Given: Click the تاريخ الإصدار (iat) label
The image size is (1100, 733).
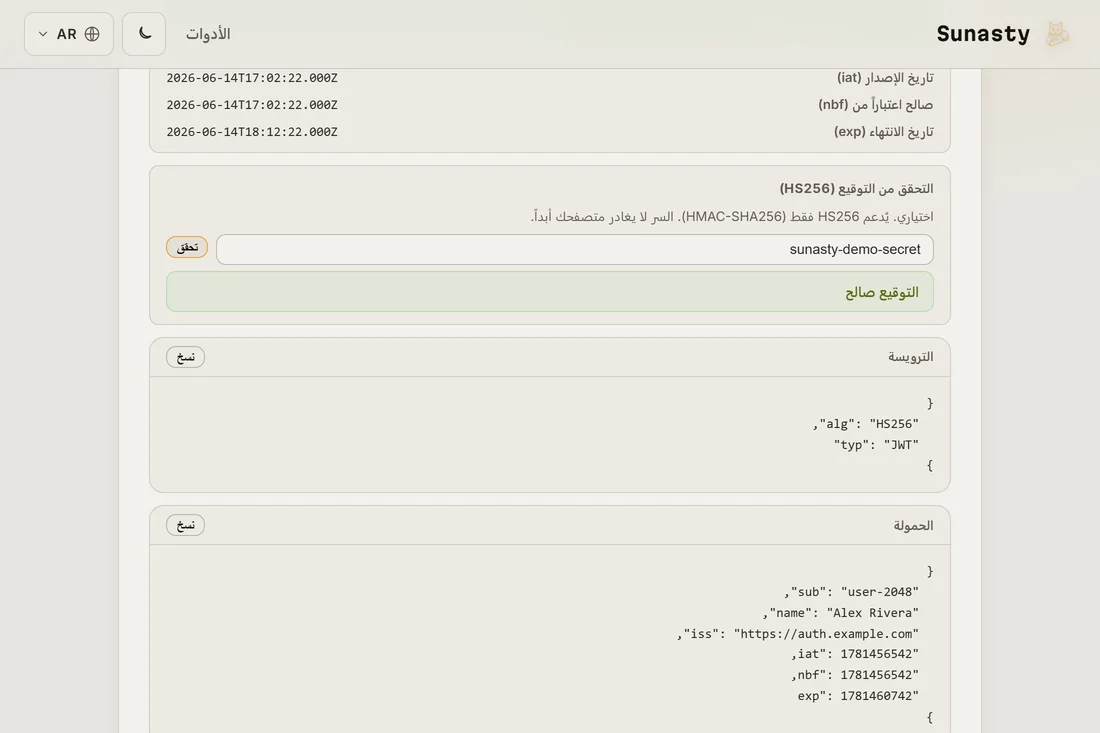Looking at the screenshot, I should [x=885, y=77].
